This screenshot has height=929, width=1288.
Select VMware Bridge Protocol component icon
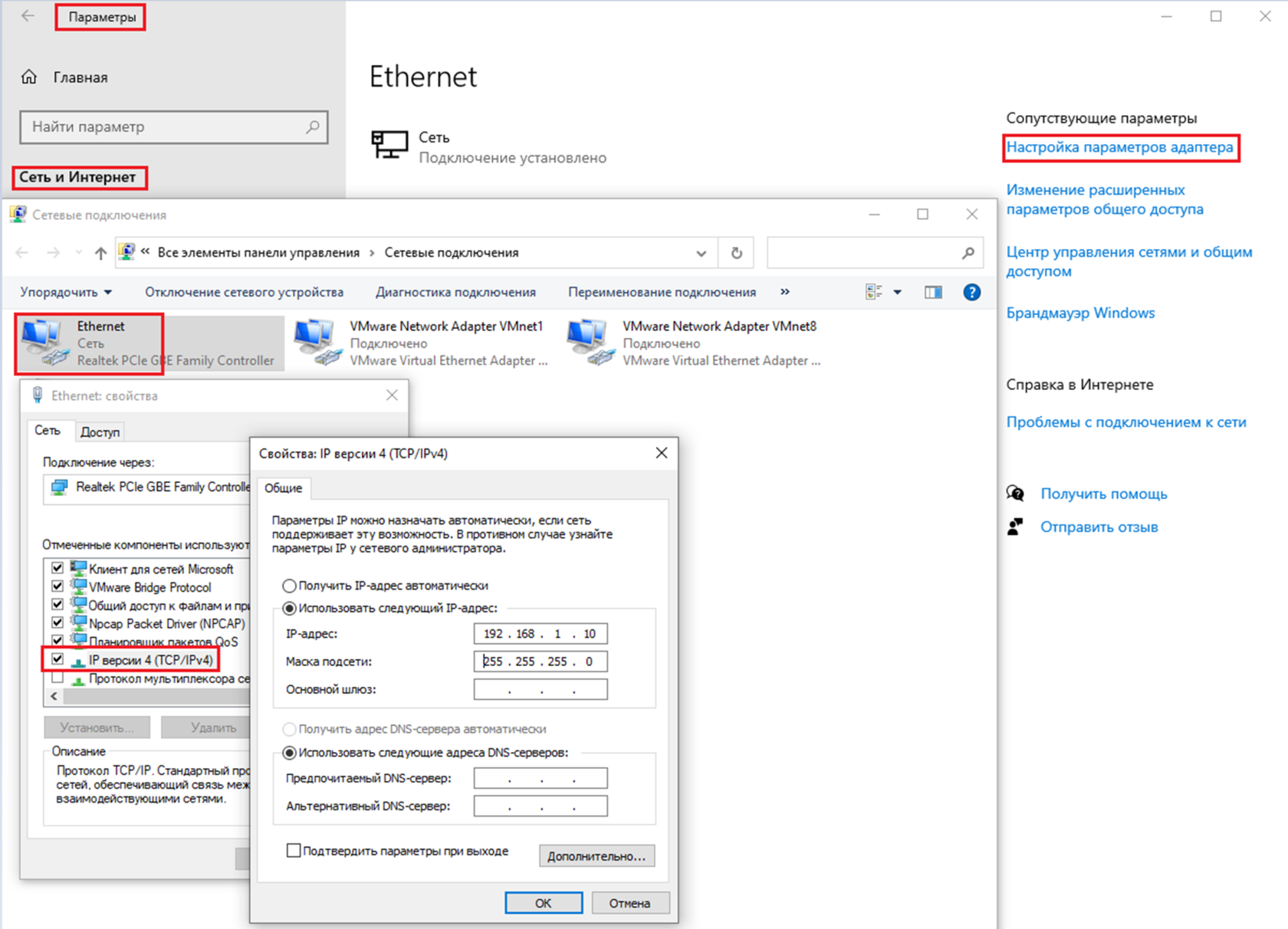pyautogui.click(x=78, y=587)
